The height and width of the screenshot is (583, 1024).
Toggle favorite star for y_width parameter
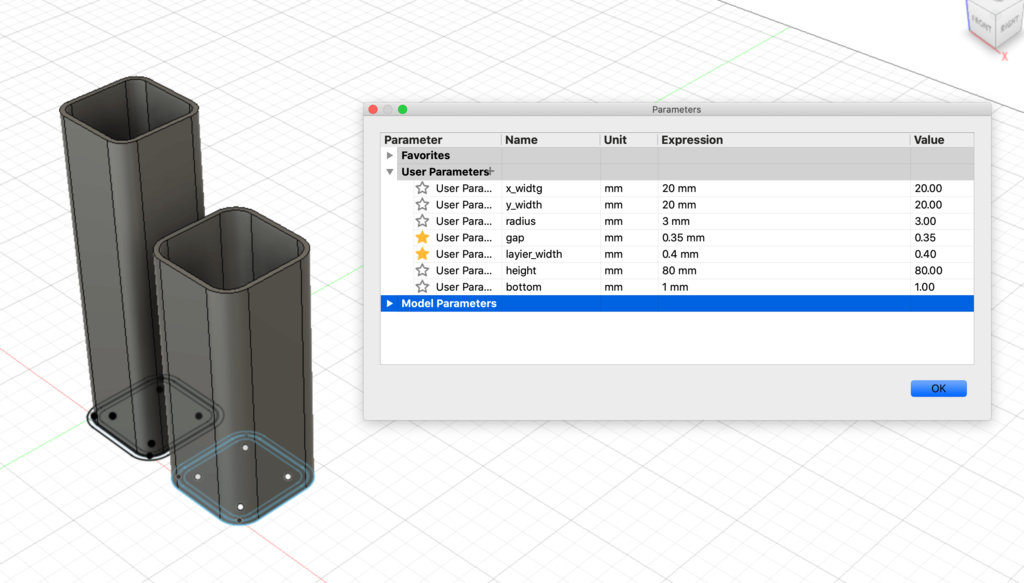click(x=423, y=204)
